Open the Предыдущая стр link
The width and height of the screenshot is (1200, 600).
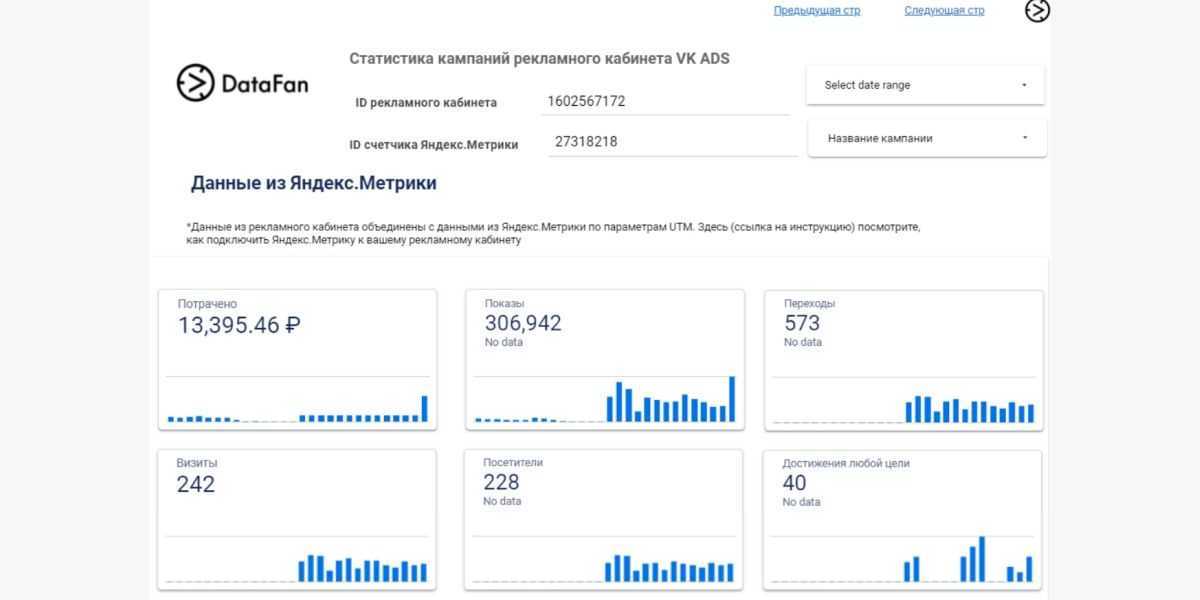pyautogui.click(x=816, y=11)
